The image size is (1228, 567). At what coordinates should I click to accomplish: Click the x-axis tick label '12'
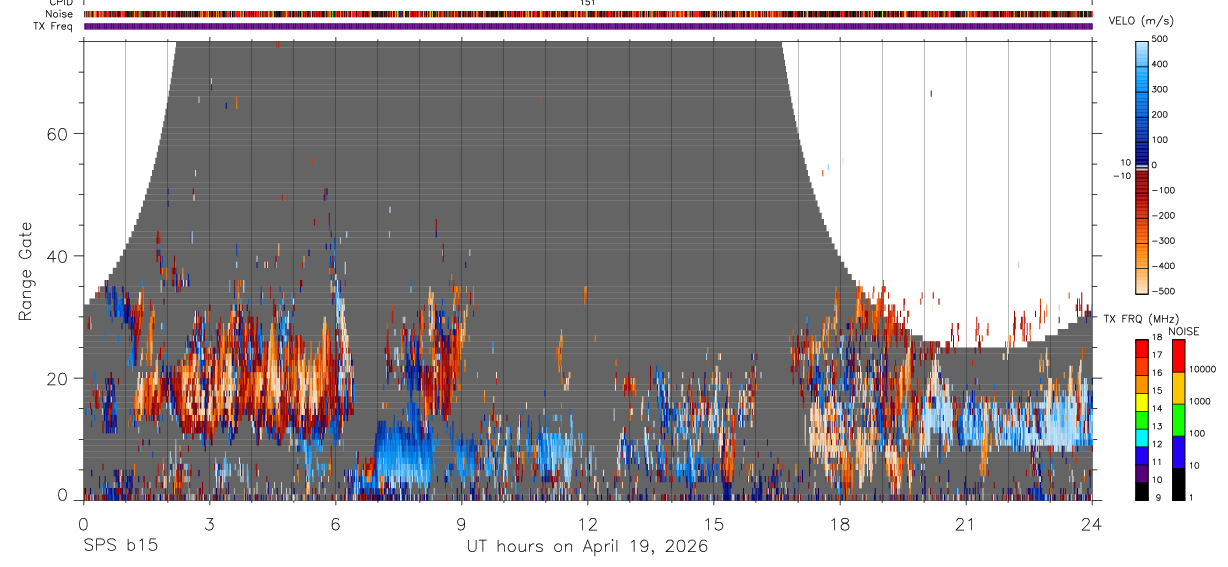pyautogui.click(x=588, y=523)
